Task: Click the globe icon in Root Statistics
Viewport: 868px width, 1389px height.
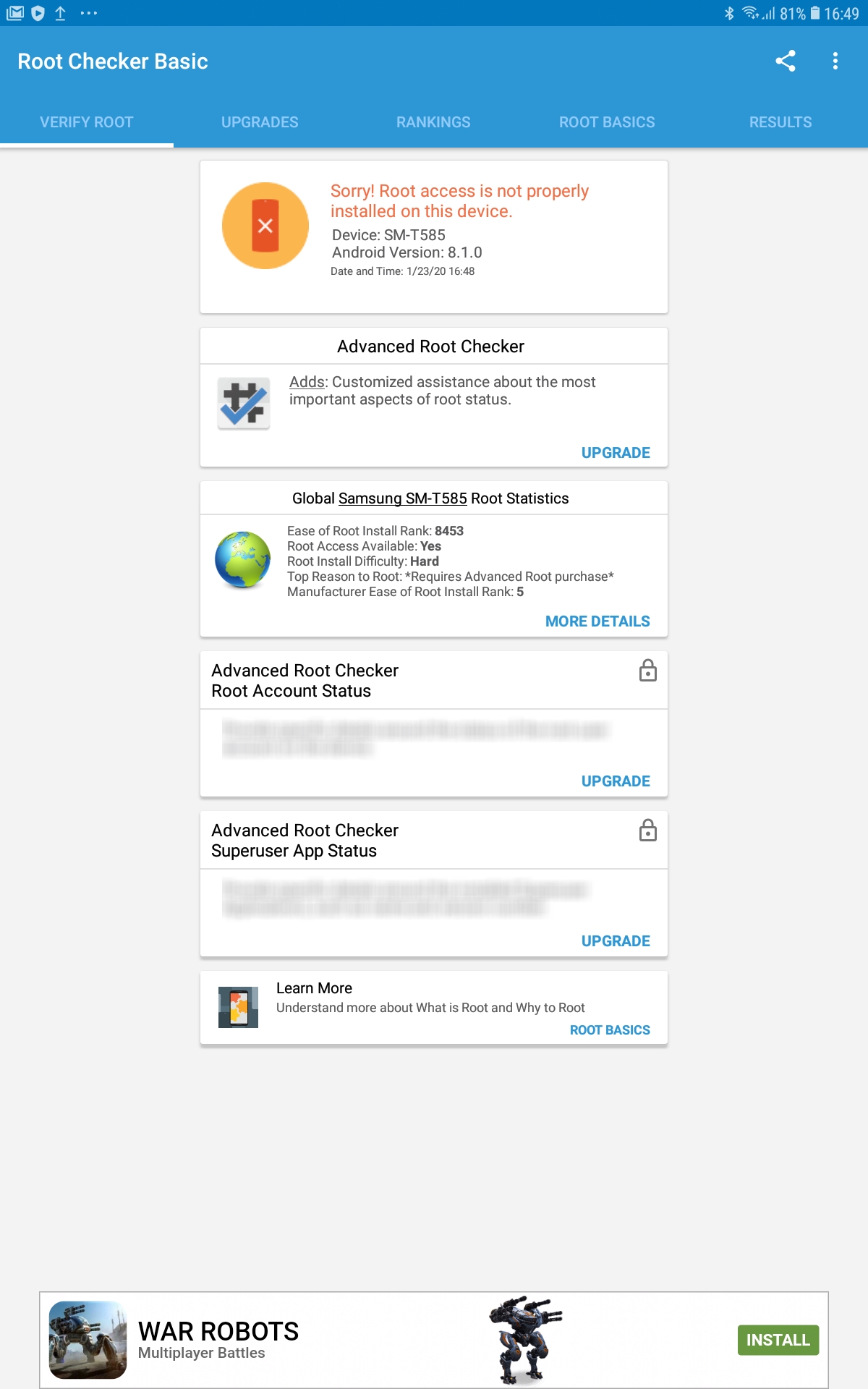Action: [x=242, y=562]
